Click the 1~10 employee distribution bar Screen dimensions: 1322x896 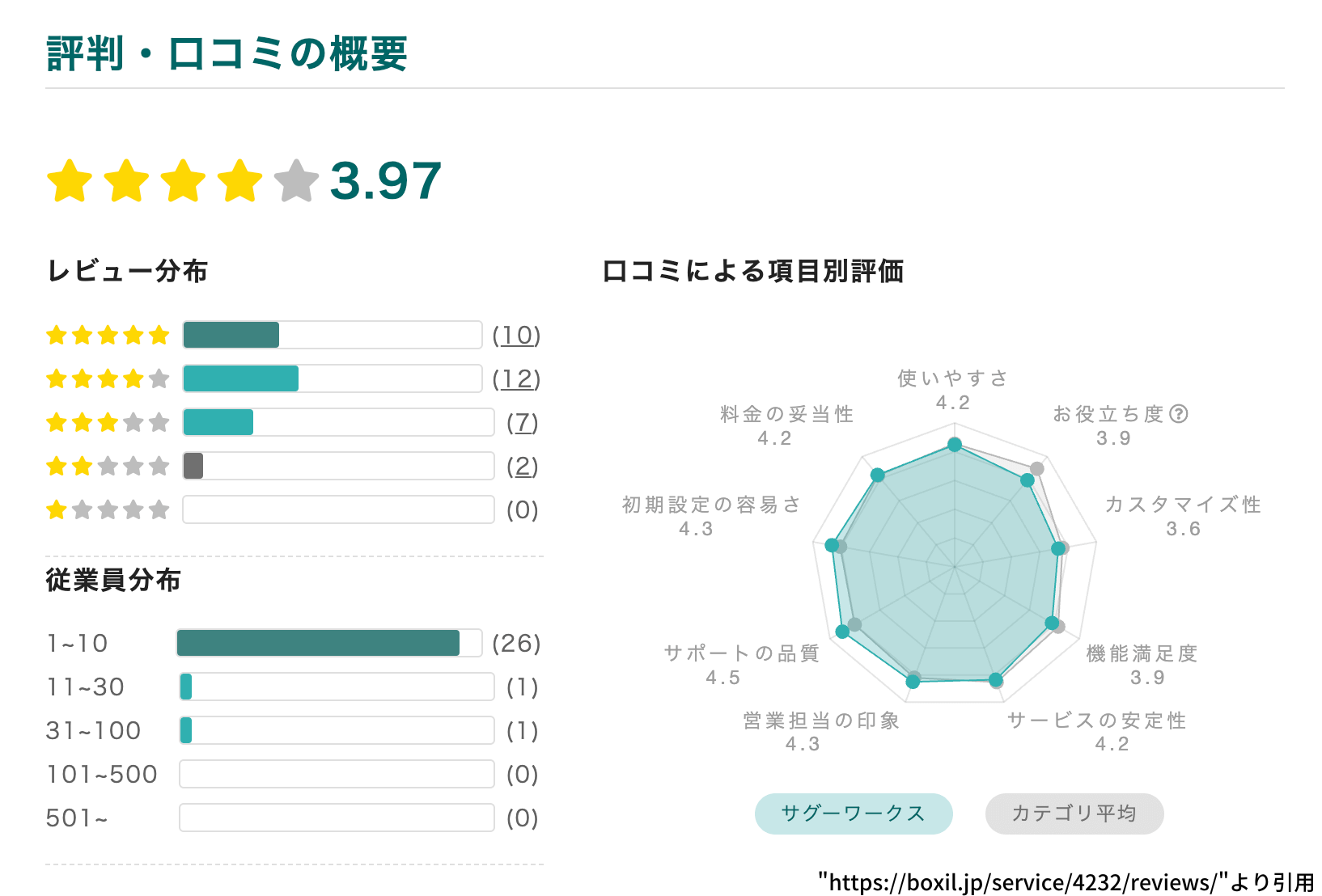pos(328,643)
